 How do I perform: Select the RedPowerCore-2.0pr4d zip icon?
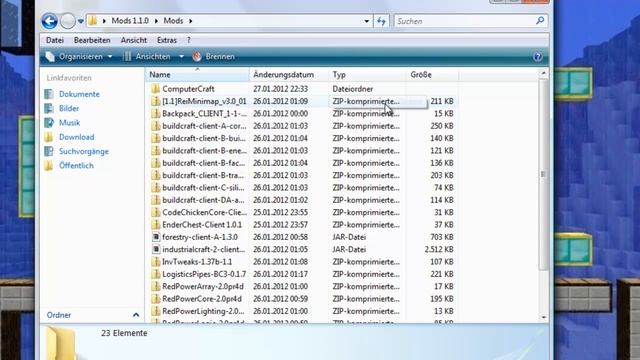[155, 299]
